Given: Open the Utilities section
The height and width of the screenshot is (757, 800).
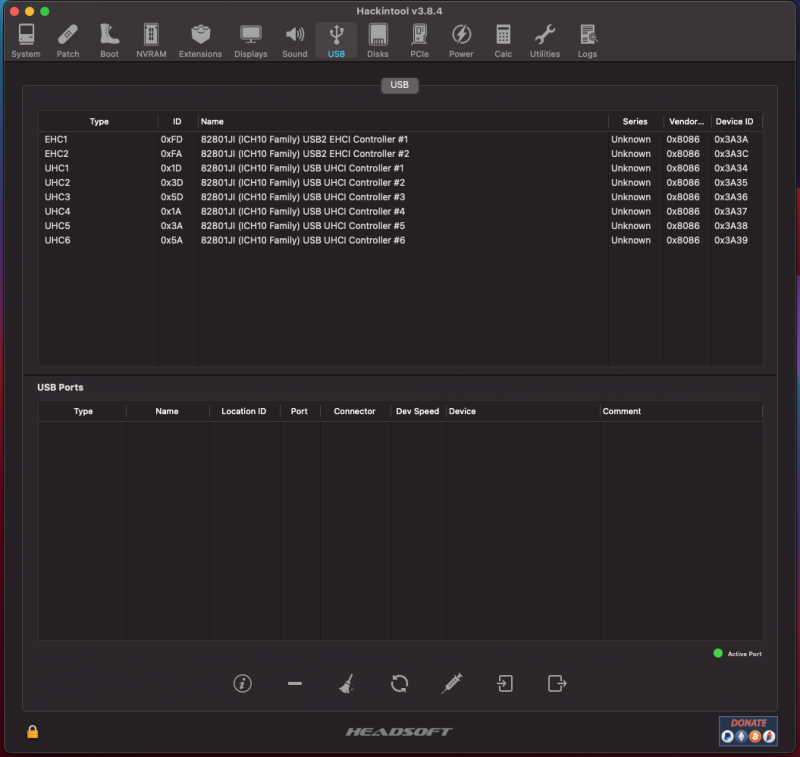Looking at the screenshot, I should coord(544,41).
